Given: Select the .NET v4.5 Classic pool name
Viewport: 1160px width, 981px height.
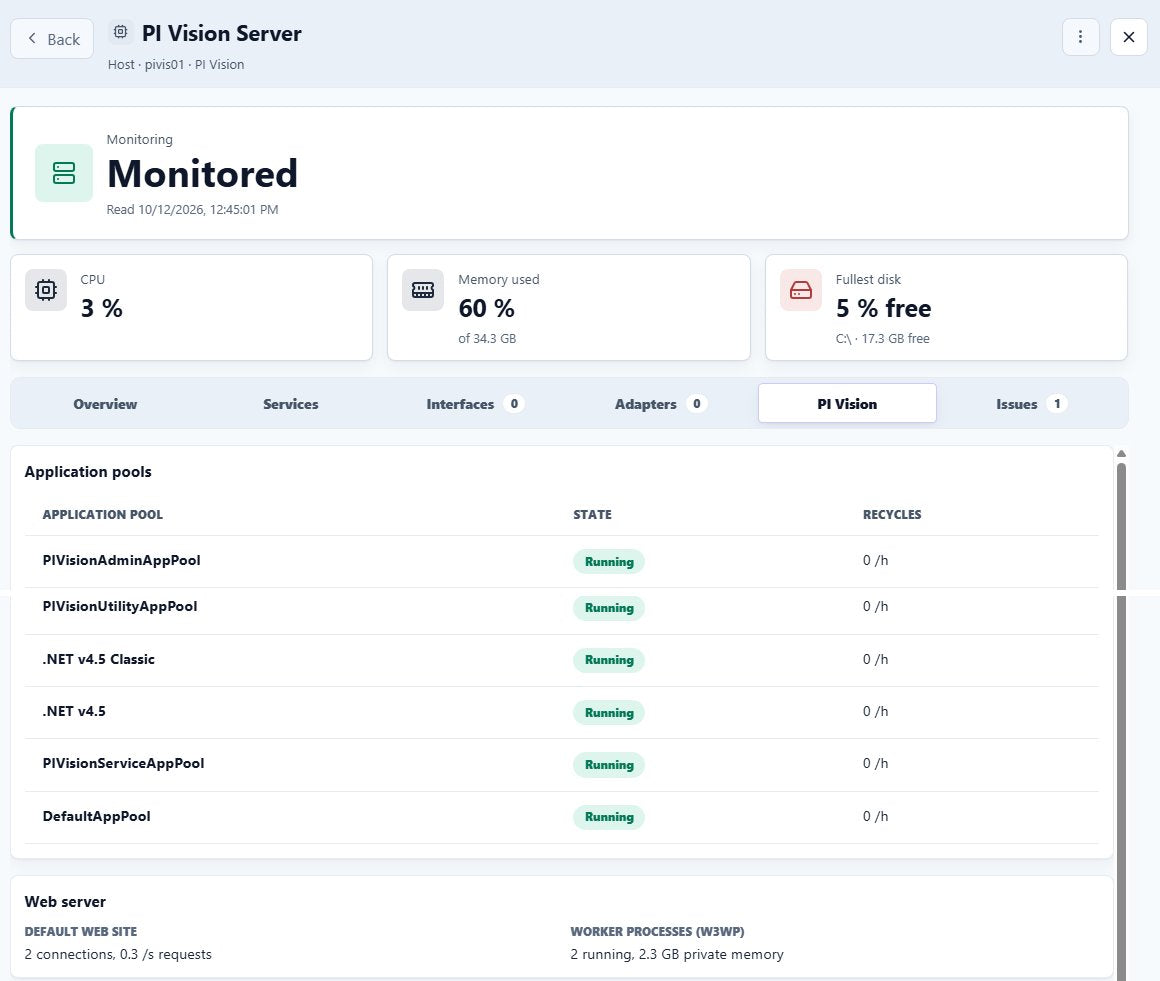Looking at the screenshot, I should (x=98, y=659).
